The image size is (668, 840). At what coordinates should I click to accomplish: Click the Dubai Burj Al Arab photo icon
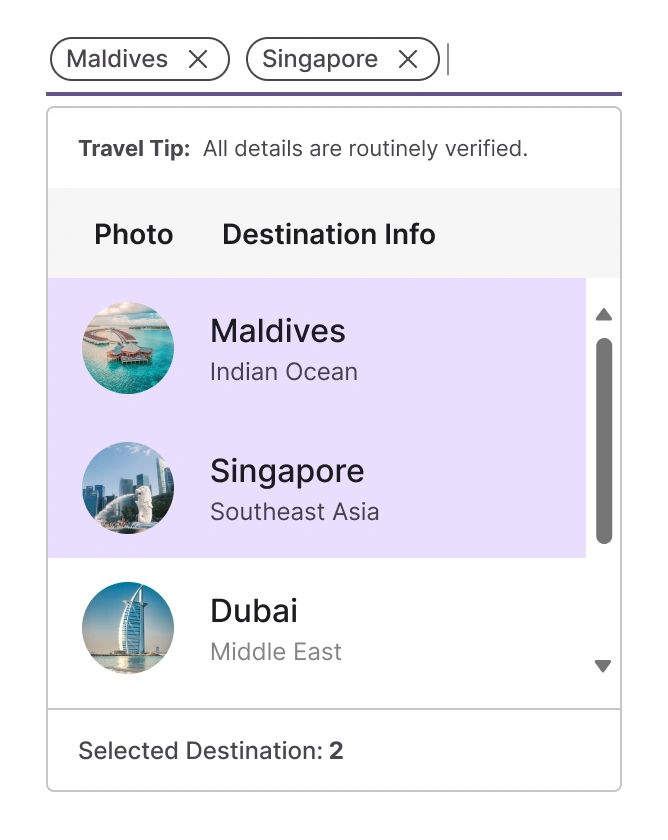(x=128, y=628)
